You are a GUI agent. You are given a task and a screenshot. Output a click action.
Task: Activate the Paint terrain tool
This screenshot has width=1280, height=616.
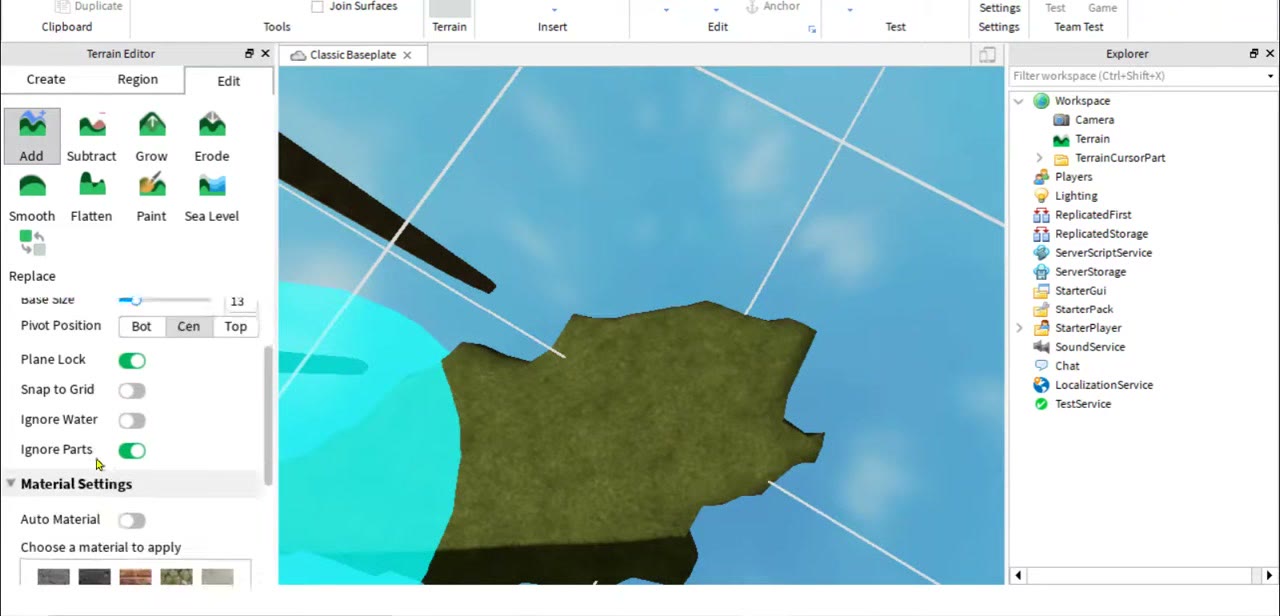point(152,196)
